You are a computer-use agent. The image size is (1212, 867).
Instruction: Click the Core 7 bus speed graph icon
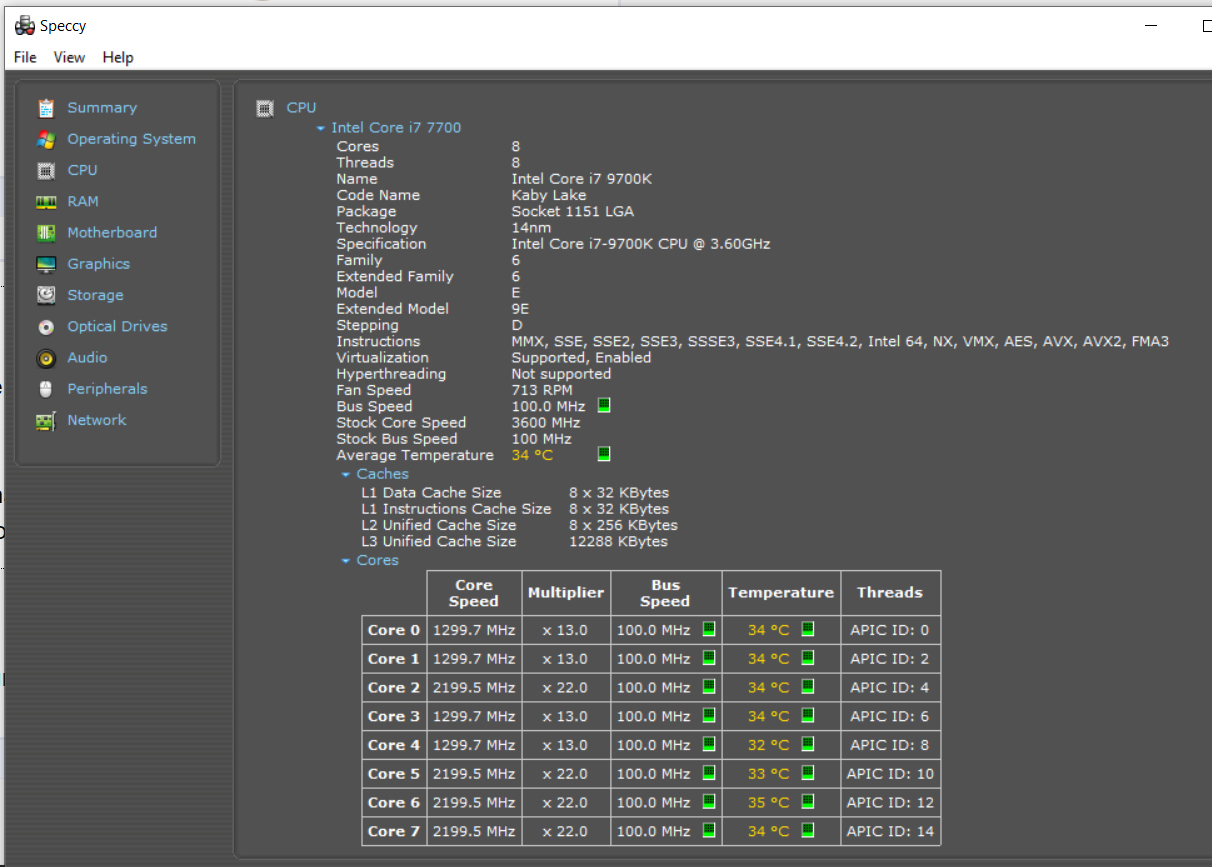(709, 830)
